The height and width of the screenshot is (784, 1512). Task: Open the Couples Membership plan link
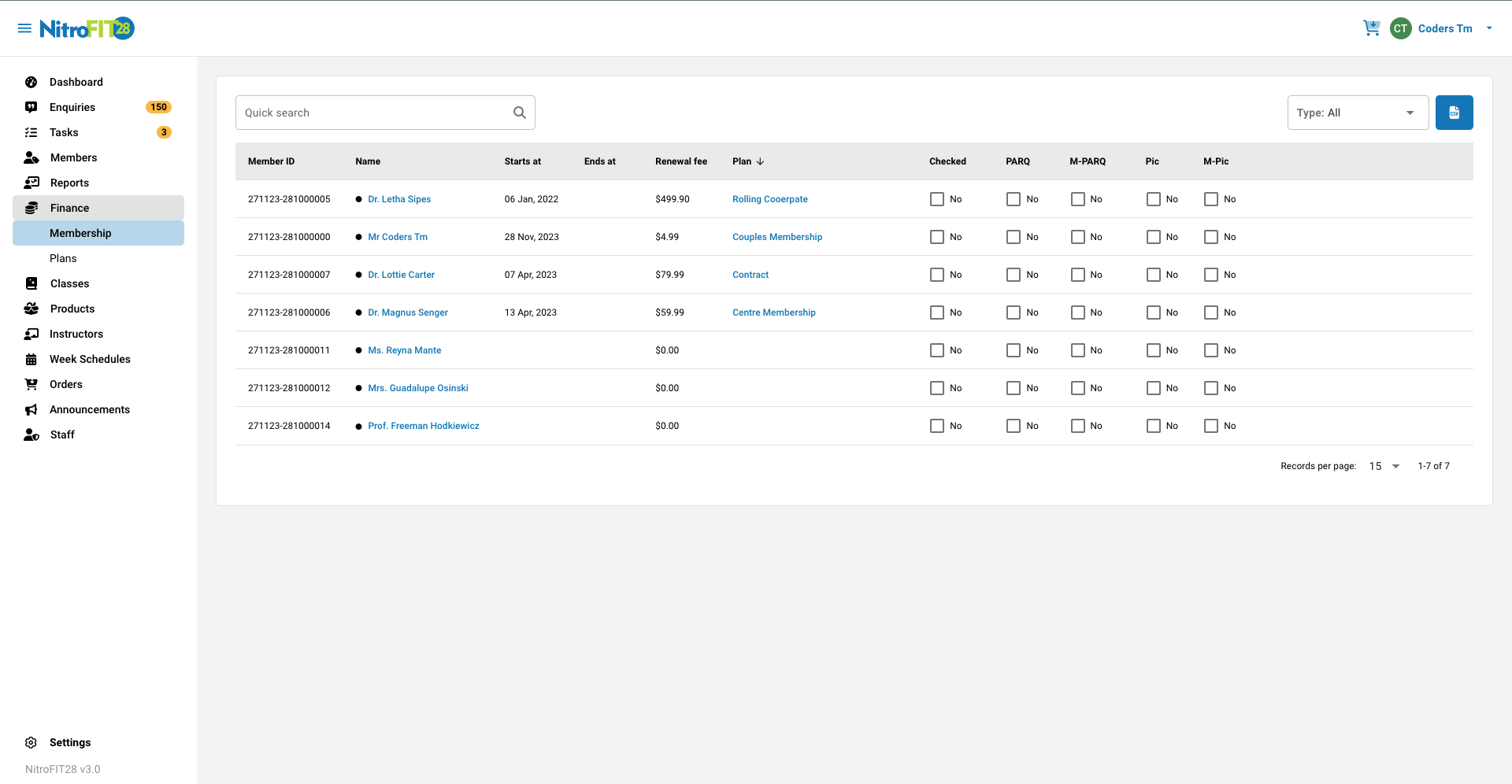click(x=776, y=237)
